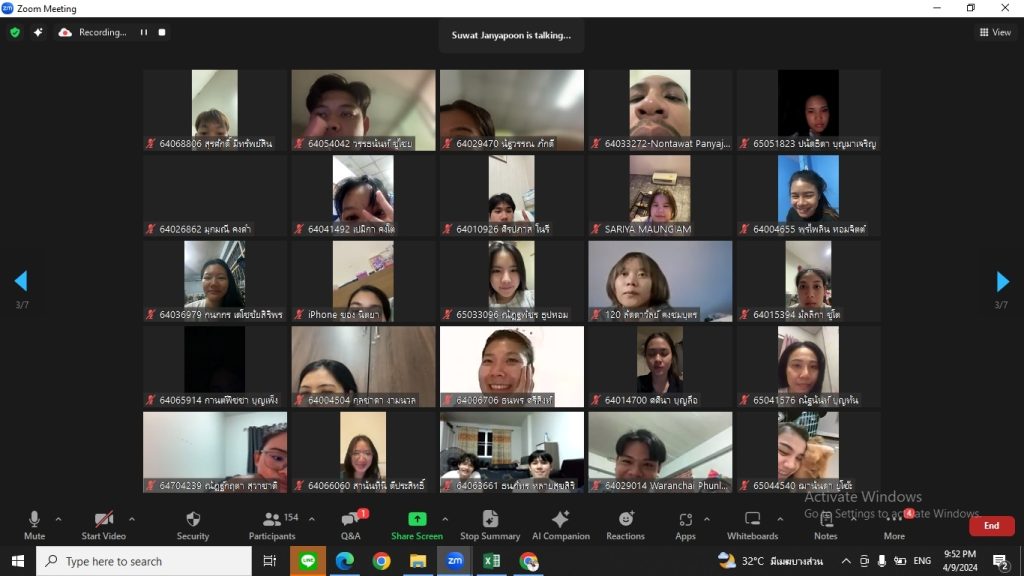Image resolution: width=1024 pixels, height=576 pixels.
Task: Open Excel from the taskbar
Action: tap(492, 561)
